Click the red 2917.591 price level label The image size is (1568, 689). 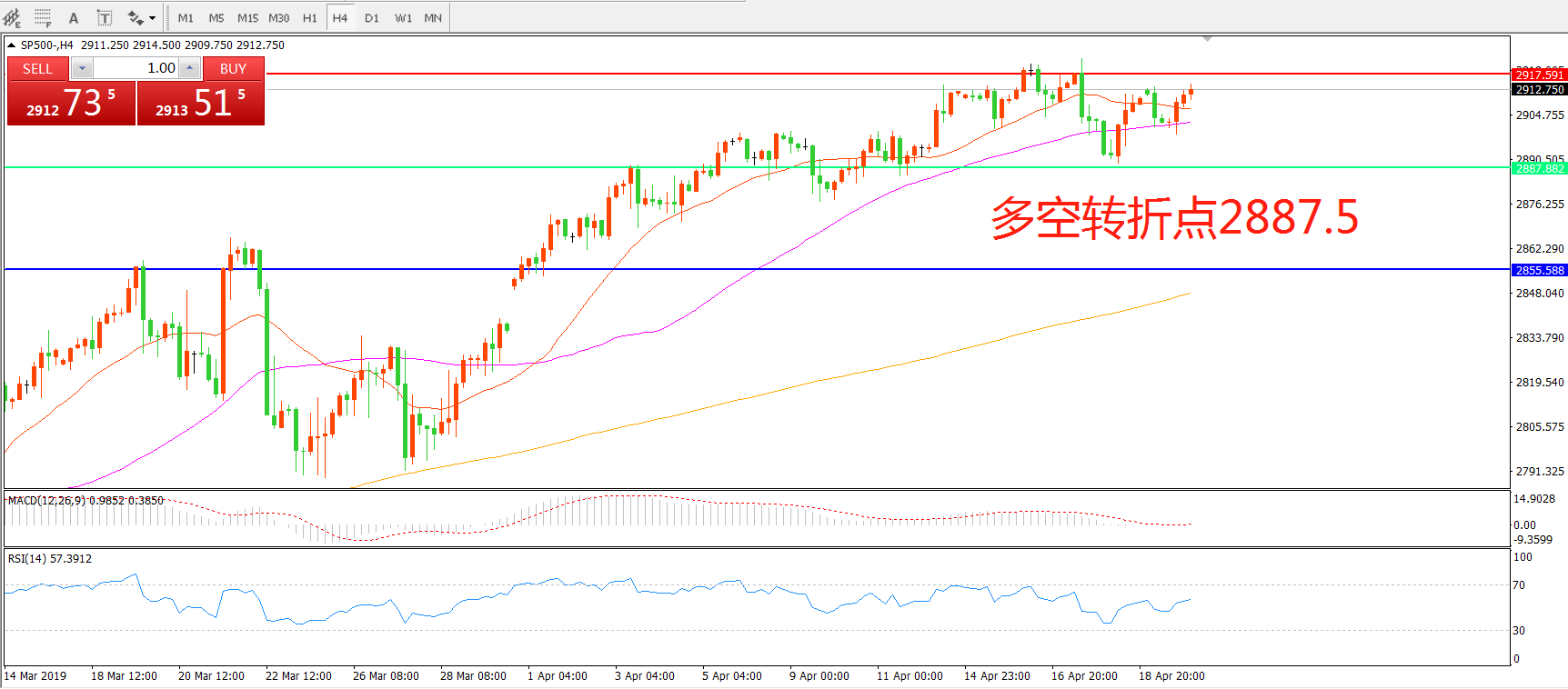1539,75
